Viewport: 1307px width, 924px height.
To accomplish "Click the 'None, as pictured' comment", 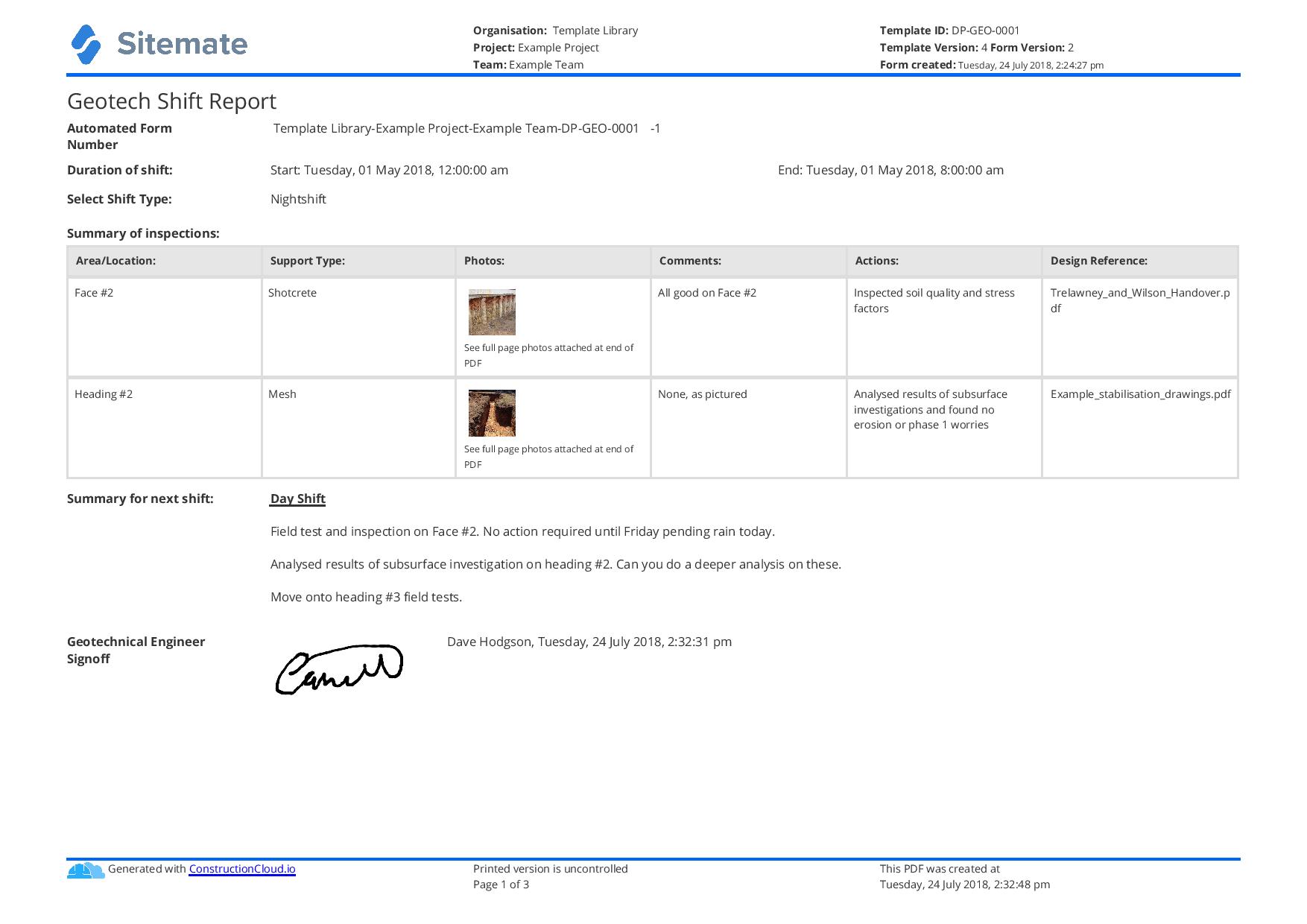I will [x=703, y=394].
